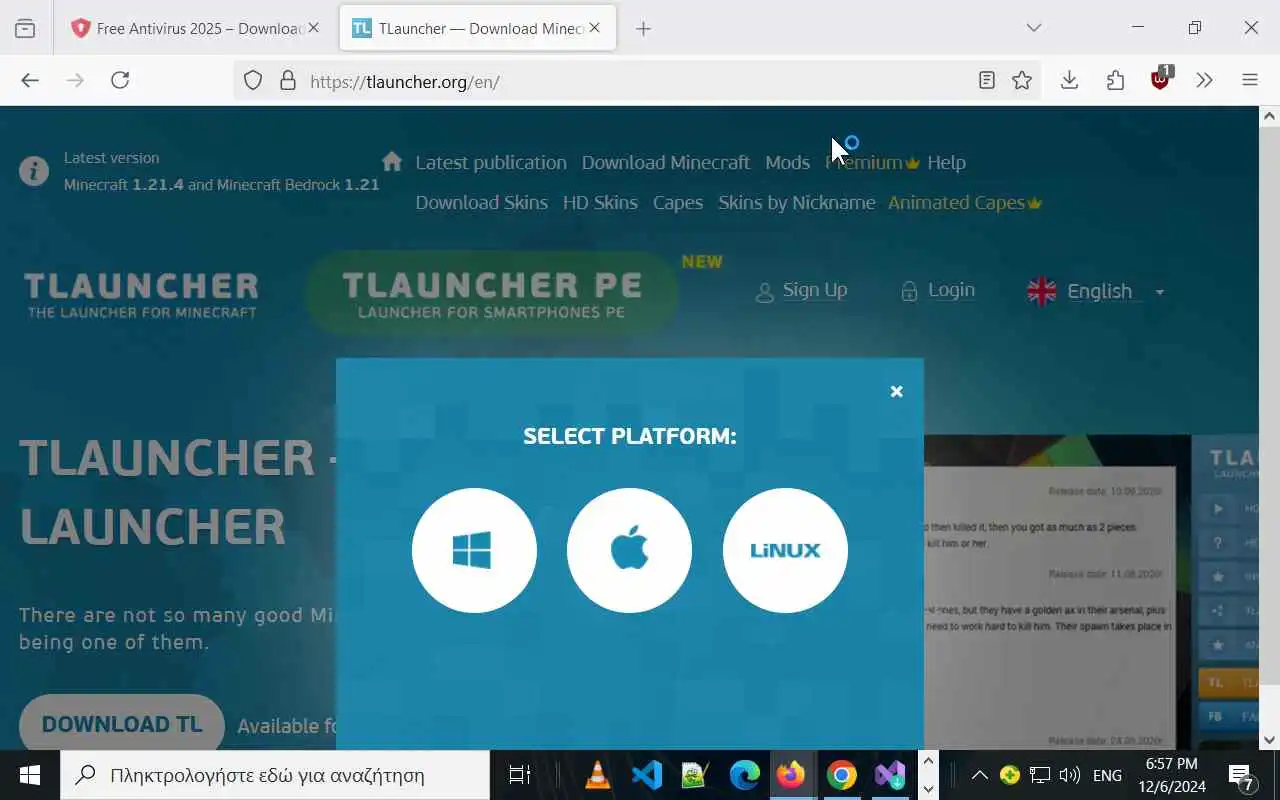1280x800 pixels.
Task: Select the Windows platform icon
Action: click(x=474, y=550)
